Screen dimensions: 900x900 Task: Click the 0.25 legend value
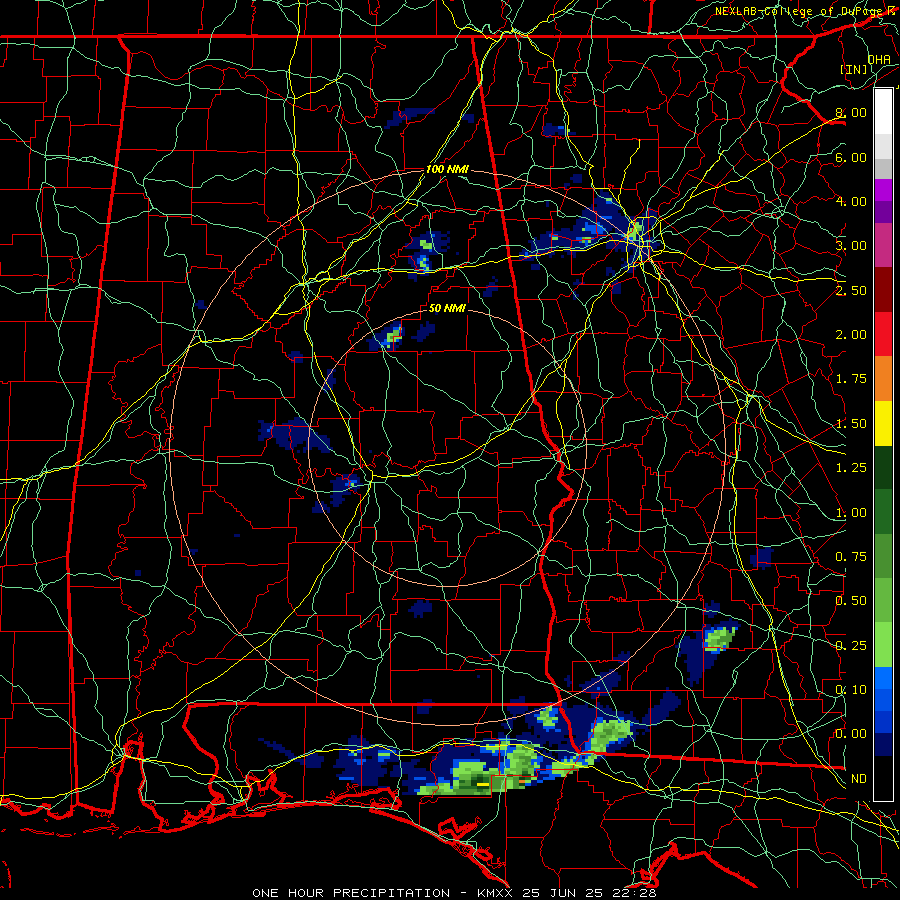click(x=851, y=646)
